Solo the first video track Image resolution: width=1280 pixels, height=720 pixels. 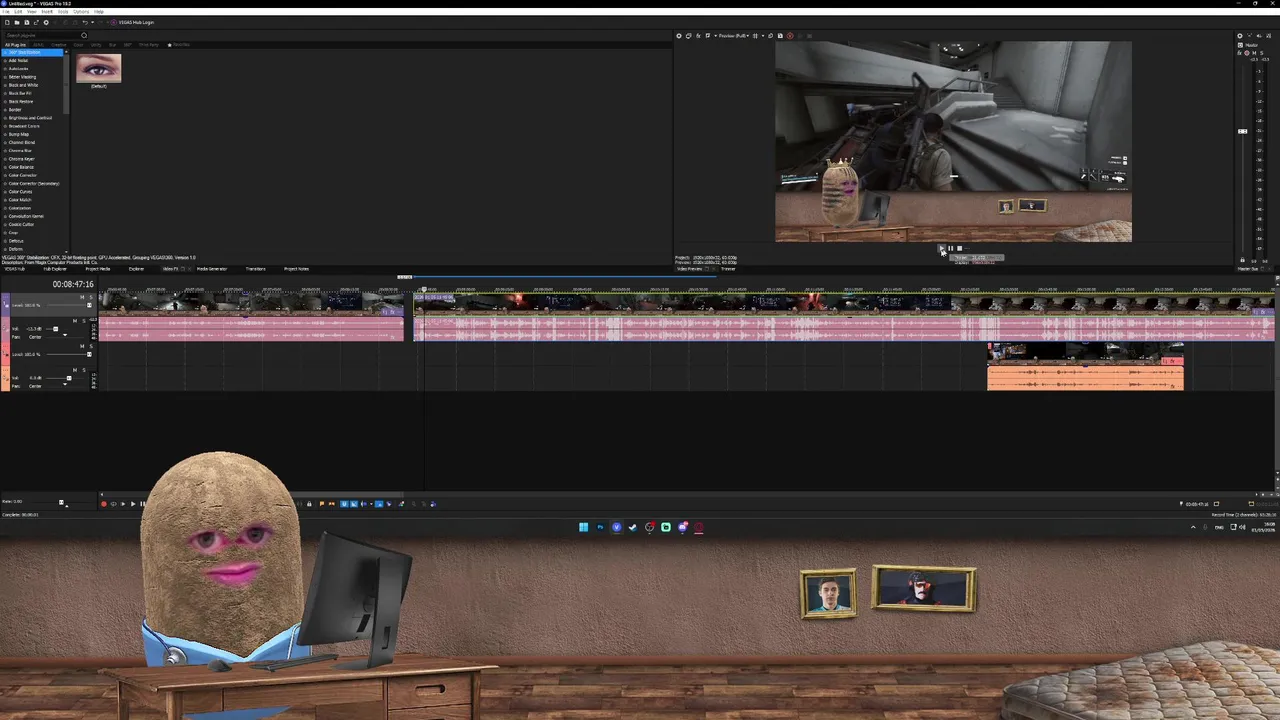click(91, 297)
